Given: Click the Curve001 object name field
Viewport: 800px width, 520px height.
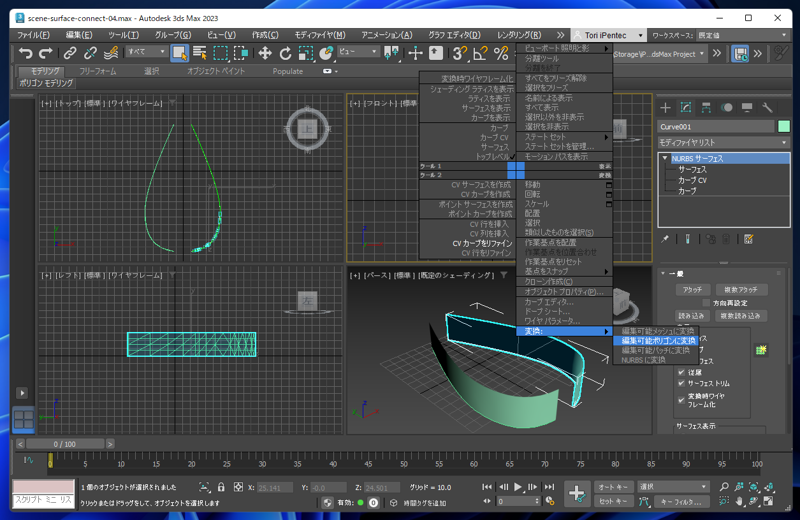Looking at the screenshot, I should [x=716, y=126].
